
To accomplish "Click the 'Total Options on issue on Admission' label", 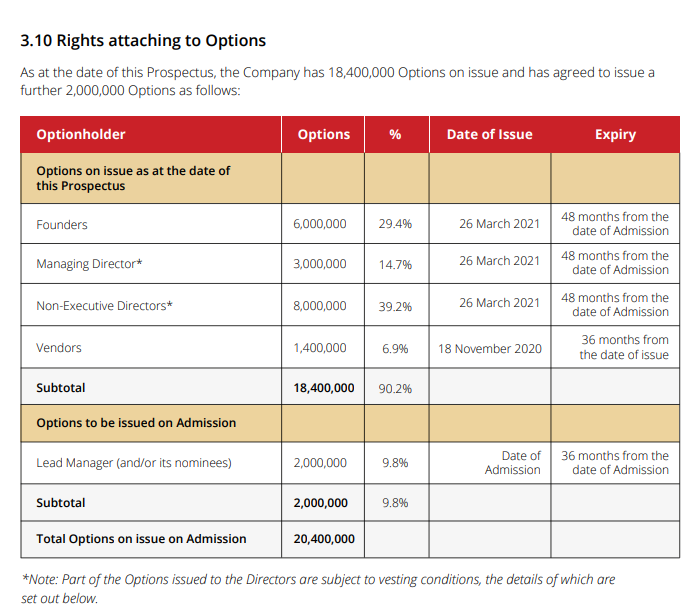I will (141, 539).
